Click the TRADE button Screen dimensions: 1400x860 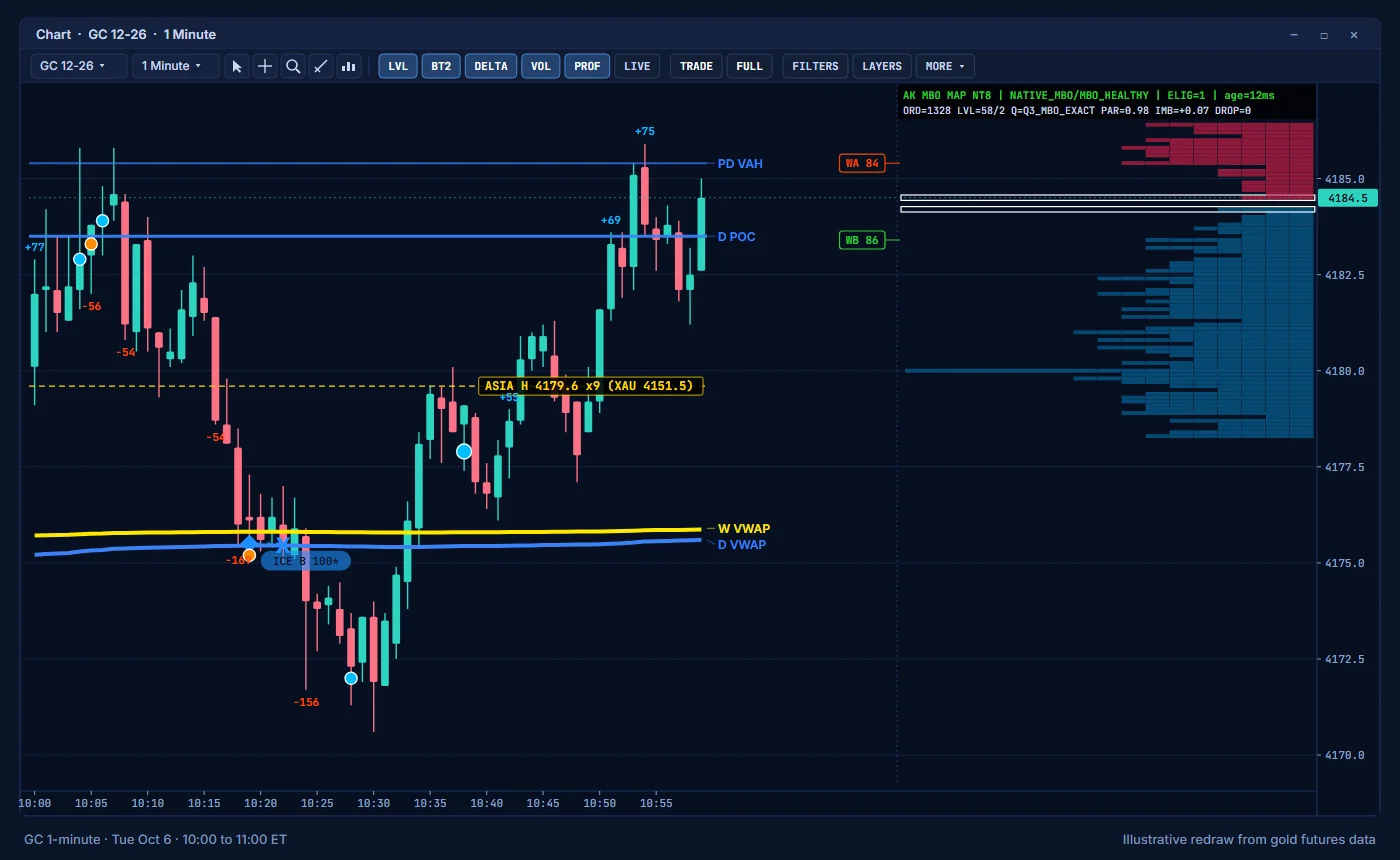696,66
